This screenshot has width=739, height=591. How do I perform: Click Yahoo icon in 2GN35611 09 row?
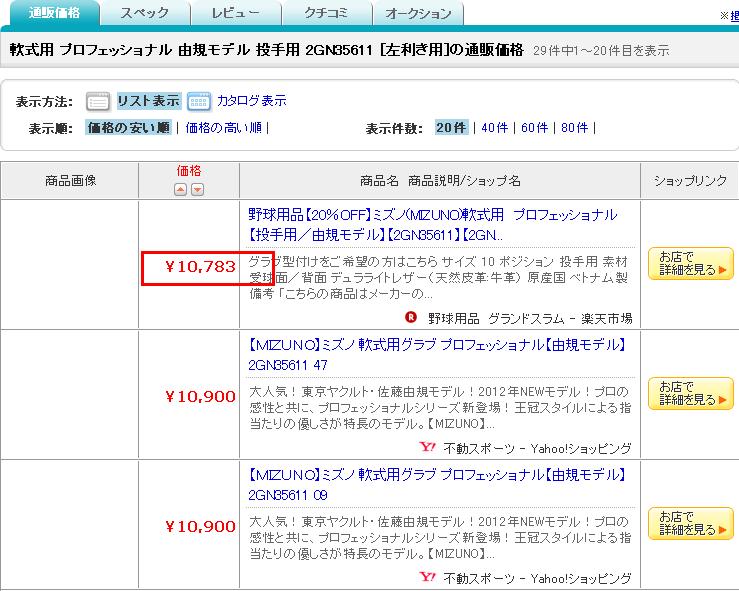pos(427,576)
